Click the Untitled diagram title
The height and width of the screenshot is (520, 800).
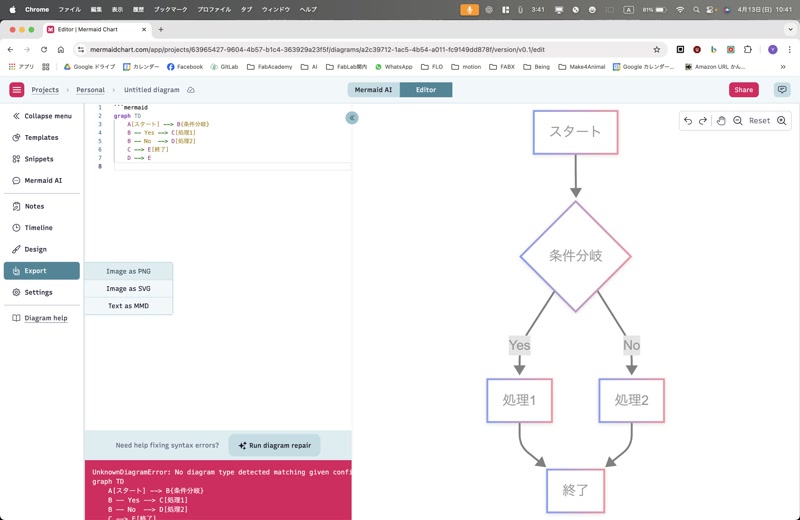tap(152, 90)
